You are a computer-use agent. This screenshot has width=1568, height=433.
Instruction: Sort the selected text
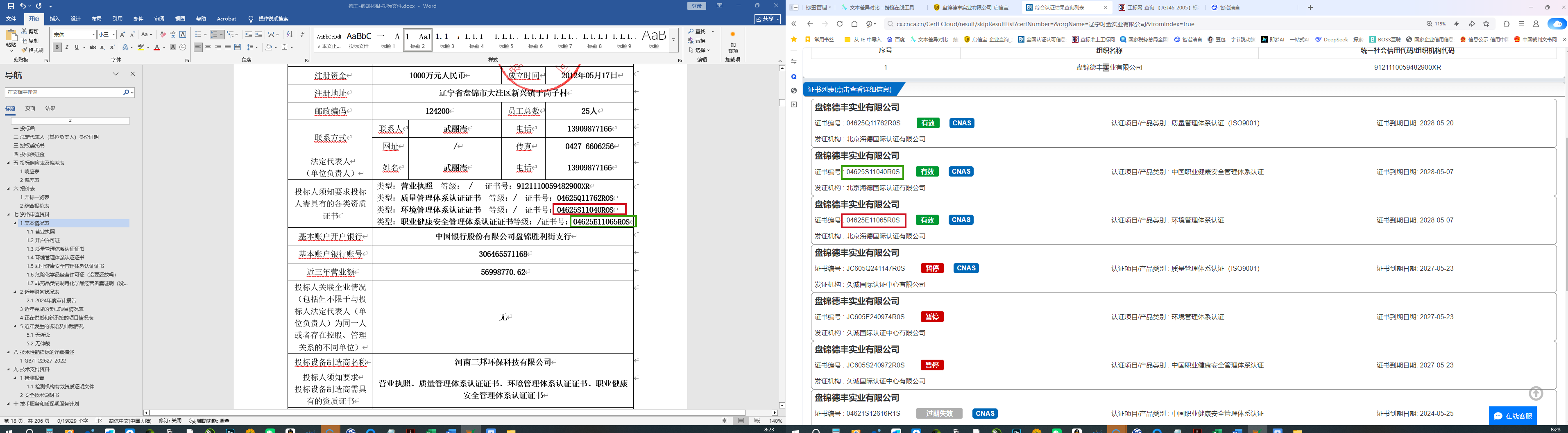click(x=290, y=35)
